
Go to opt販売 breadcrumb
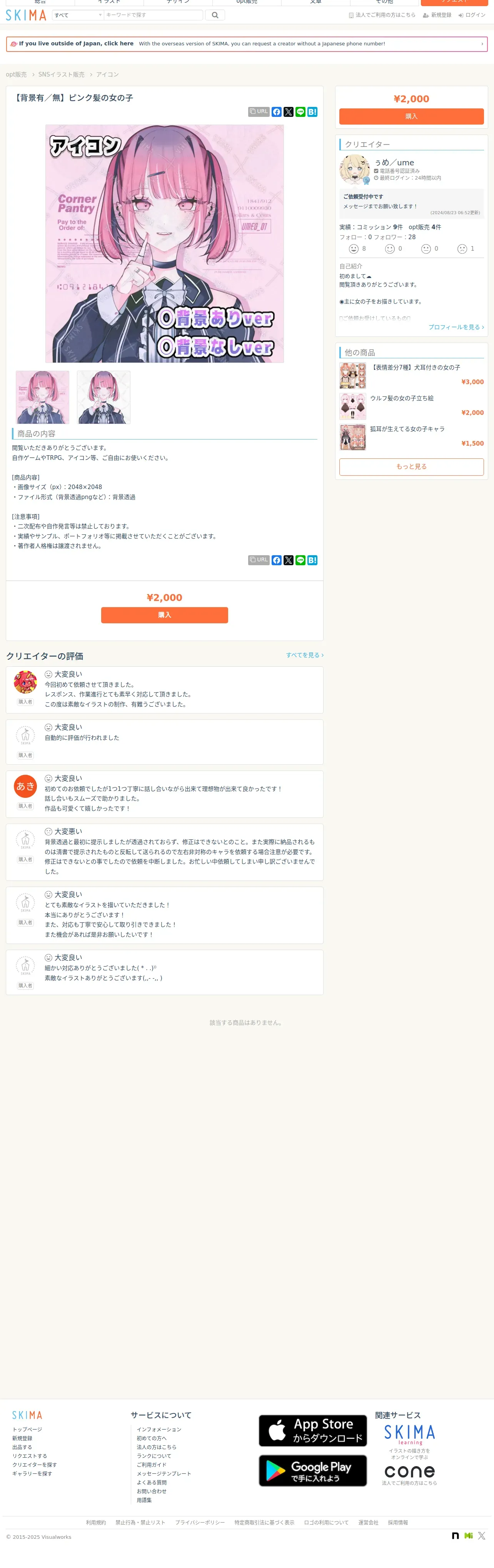click(17, 75)
